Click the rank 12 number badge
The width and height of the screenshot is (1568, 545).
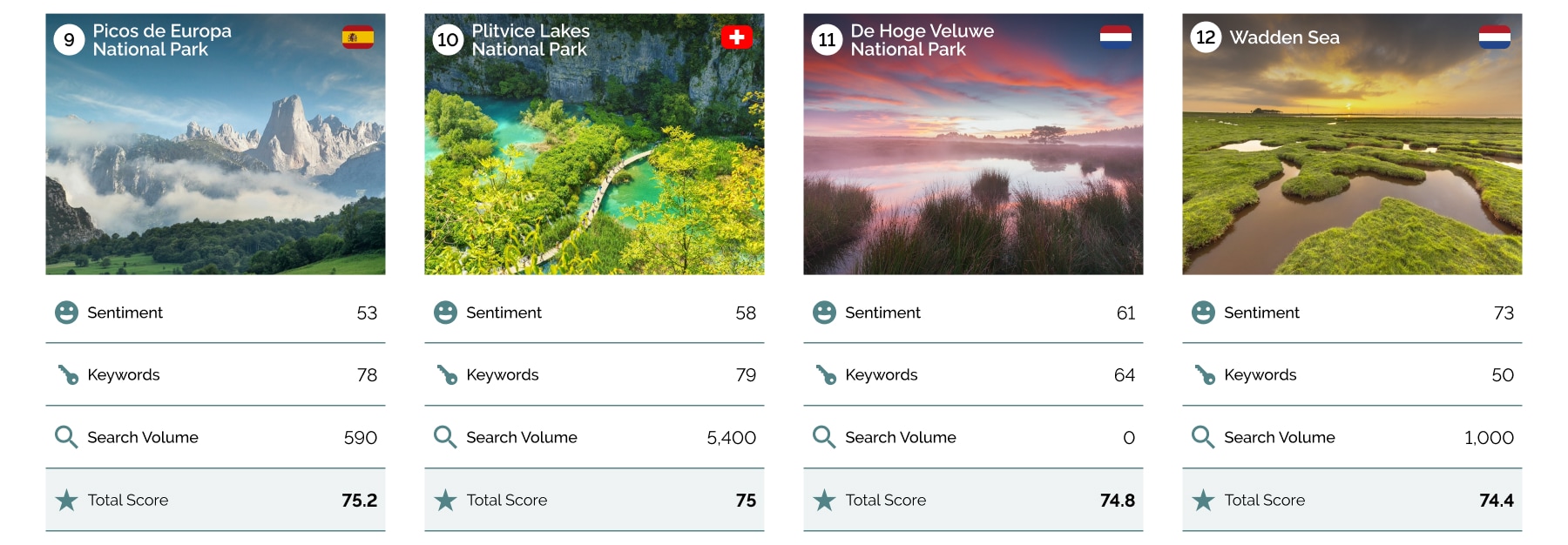[1206, 37]
